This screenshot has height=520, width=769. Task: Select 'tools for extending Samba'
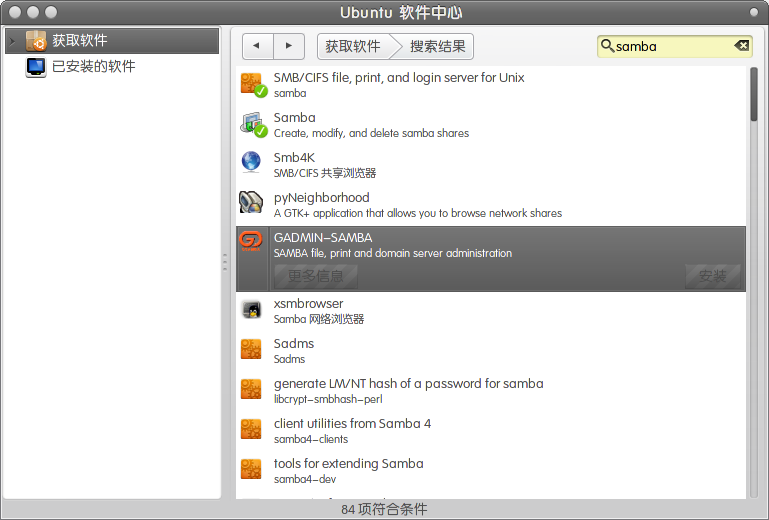tap(348, 464)
